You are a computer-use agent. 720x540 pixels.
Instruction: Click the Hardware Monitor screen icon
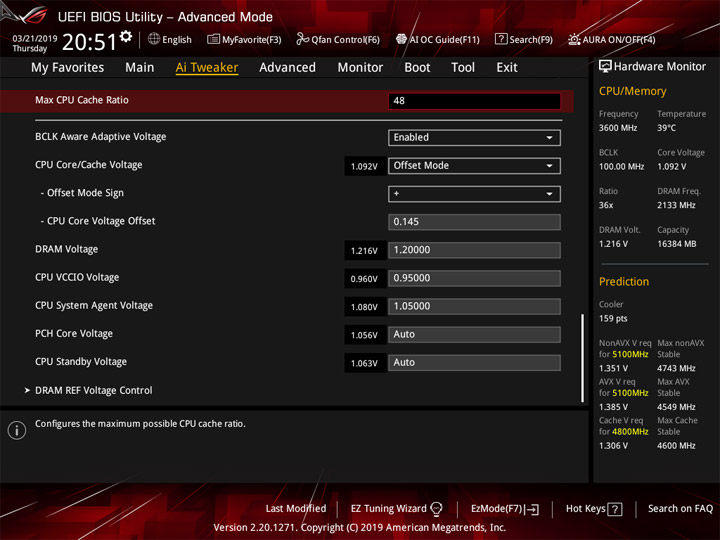click(605, 66)
